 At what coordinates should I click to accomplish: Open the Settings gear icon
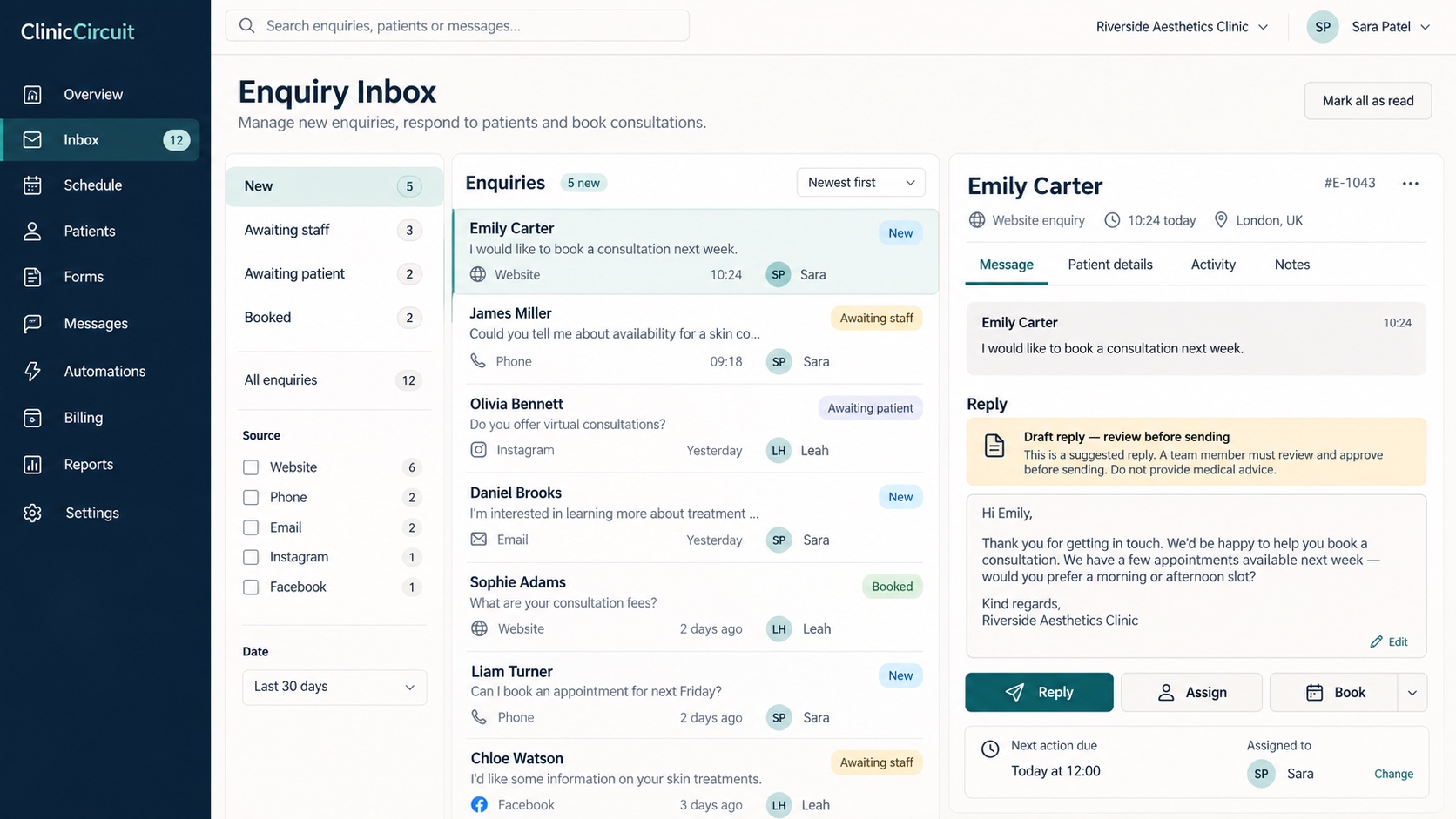pyautogui.click(x=32, y=513)
